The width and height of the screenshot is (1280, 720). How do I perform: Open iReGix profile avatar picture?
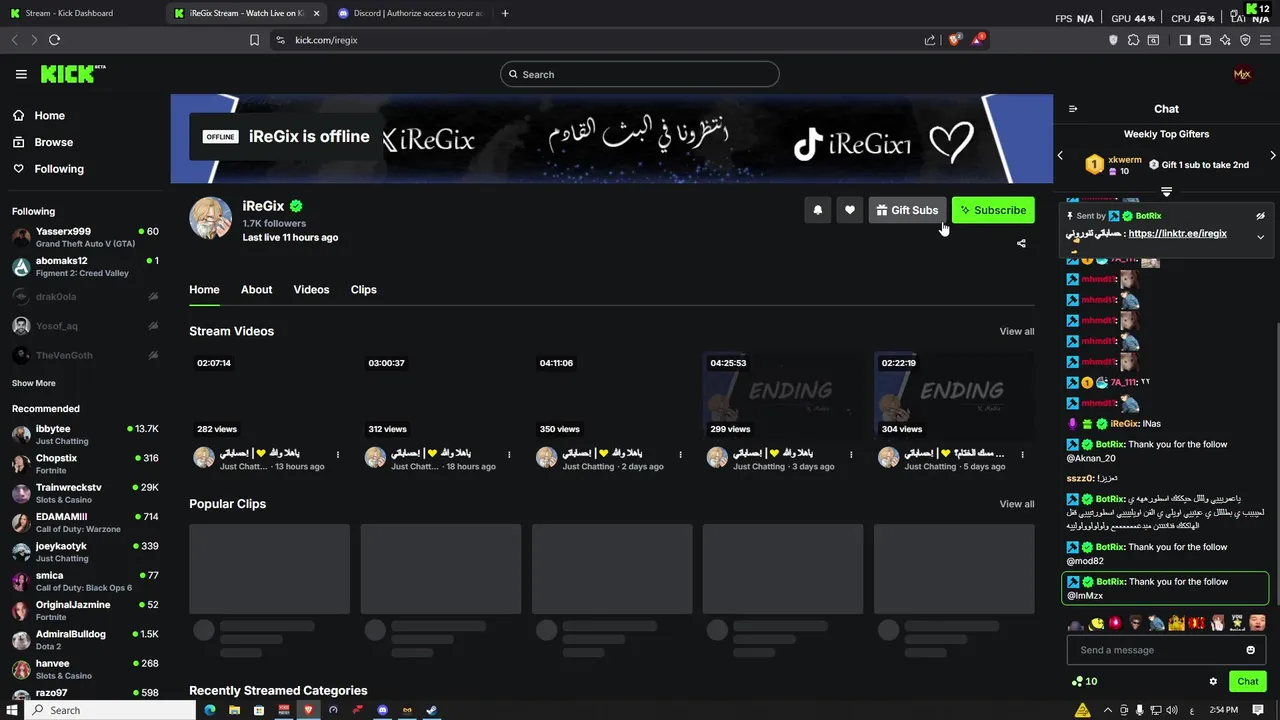pyautogui.click(x=211, y=218)
